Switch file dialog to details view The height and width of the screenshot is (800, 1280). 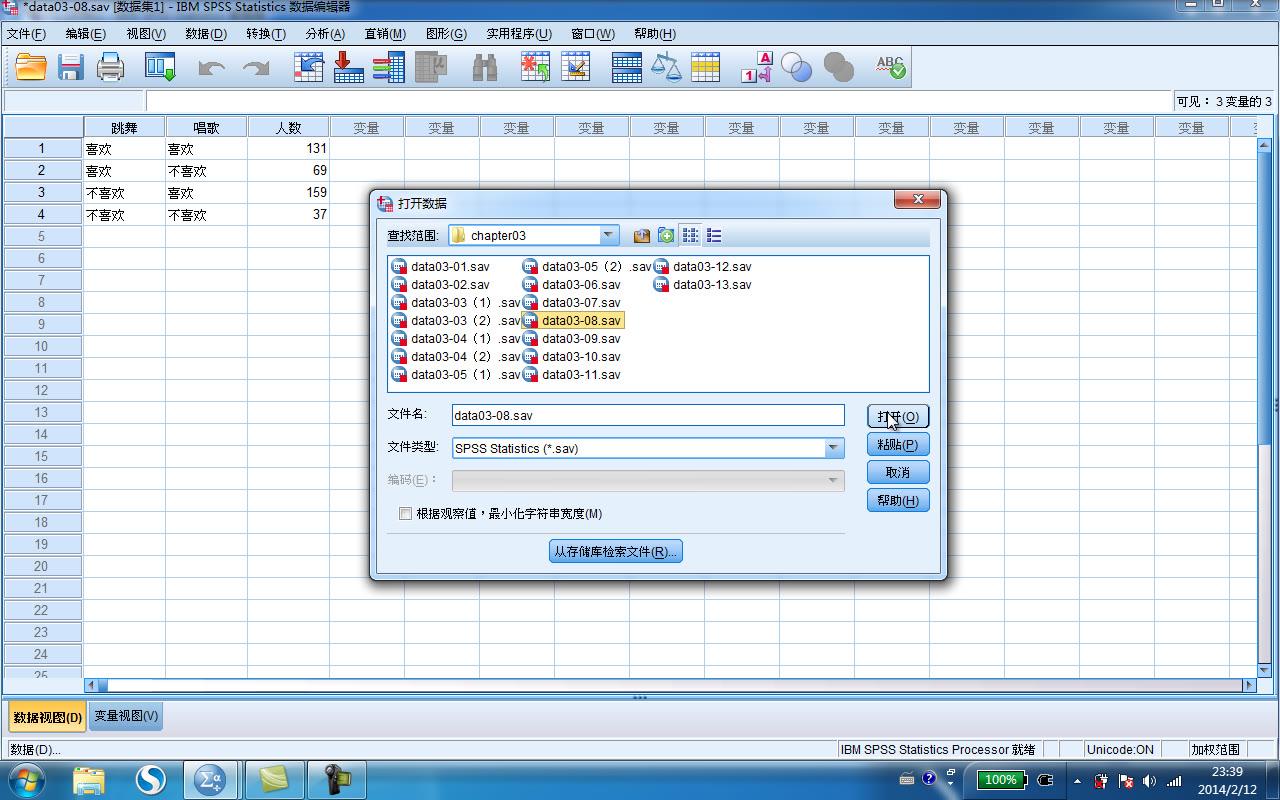coord(714,236)
